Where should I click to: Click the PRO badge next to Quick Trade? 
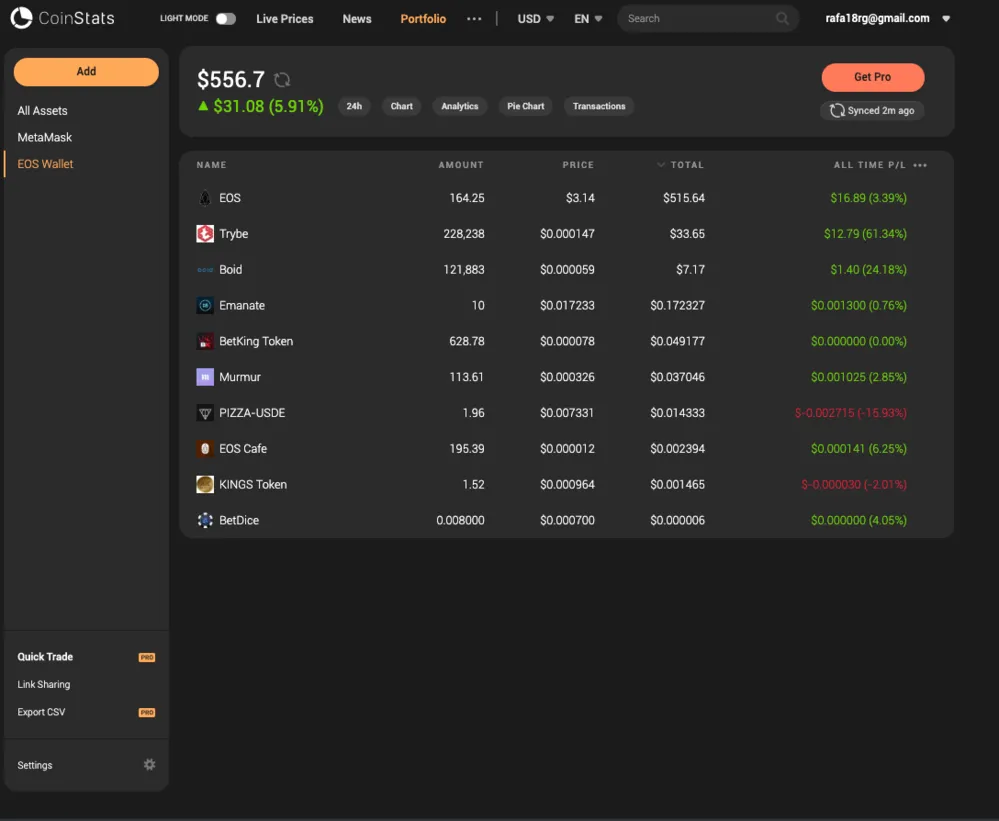(147, 657)
